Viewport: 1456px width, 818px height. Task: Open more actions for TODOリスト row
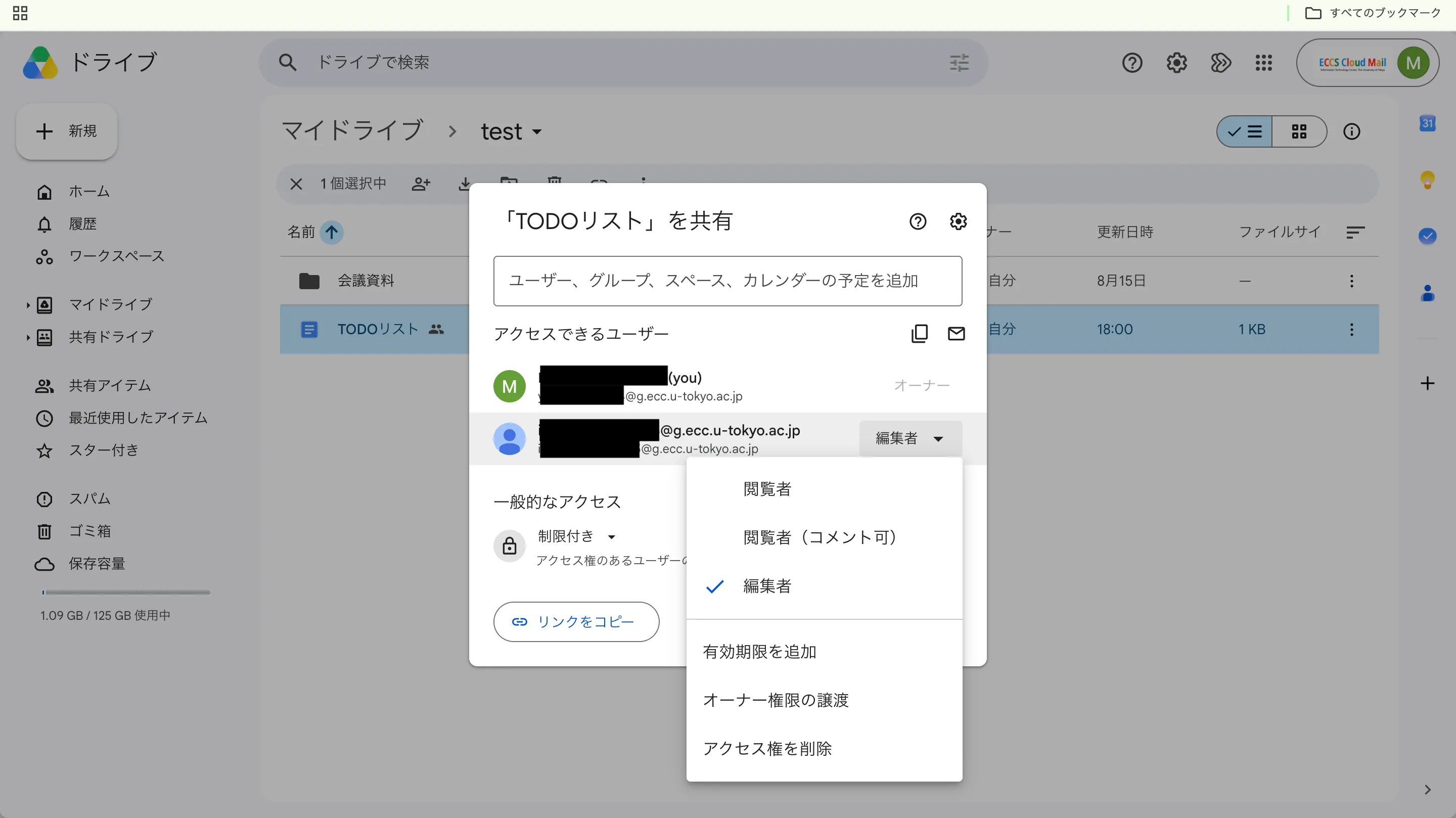coord(1351,330)
